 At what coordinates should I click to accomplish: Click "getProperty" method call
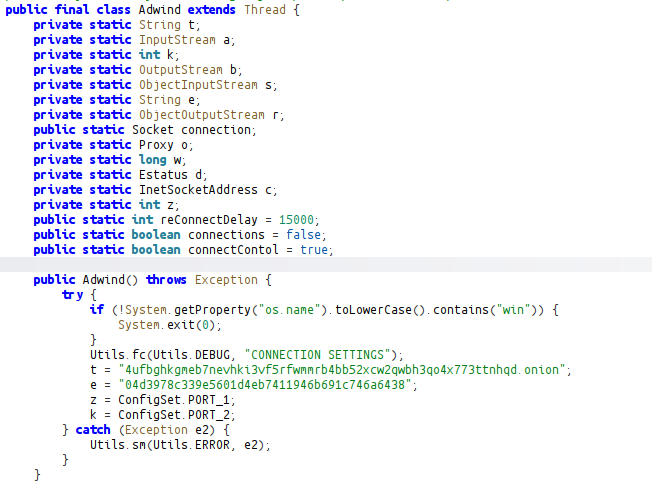point(212,310)
